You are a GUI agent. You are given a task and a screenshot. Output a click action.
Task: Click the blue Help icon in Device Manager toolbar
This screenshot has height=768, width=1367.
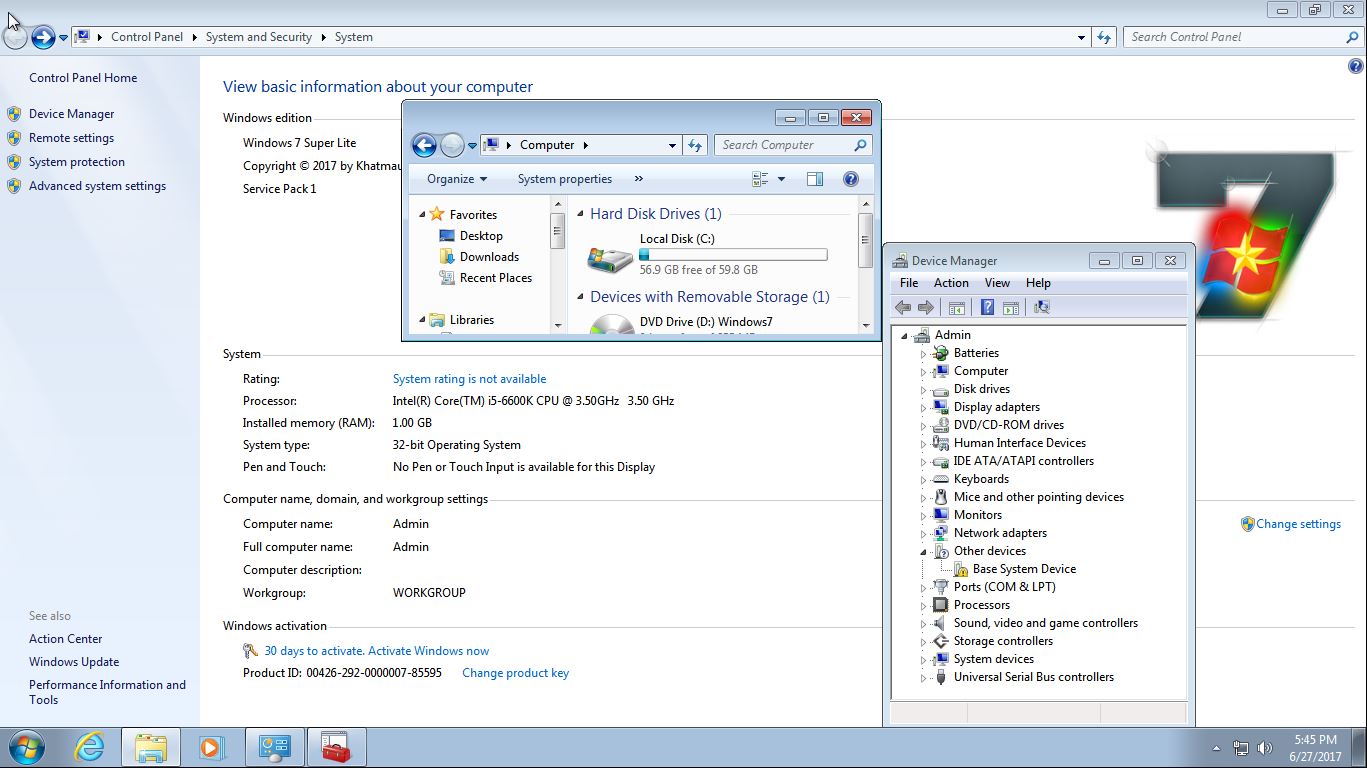click(987, 308)
